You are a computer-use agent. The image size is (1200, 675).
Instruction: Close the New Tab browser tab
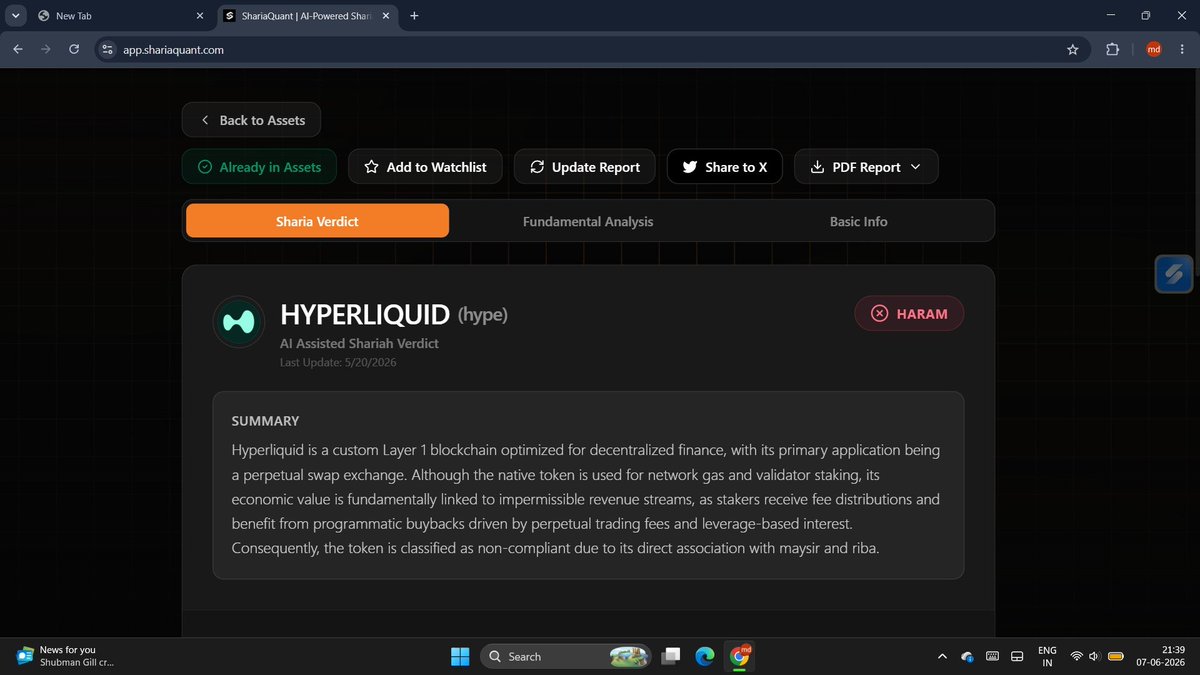click(199, 16)
